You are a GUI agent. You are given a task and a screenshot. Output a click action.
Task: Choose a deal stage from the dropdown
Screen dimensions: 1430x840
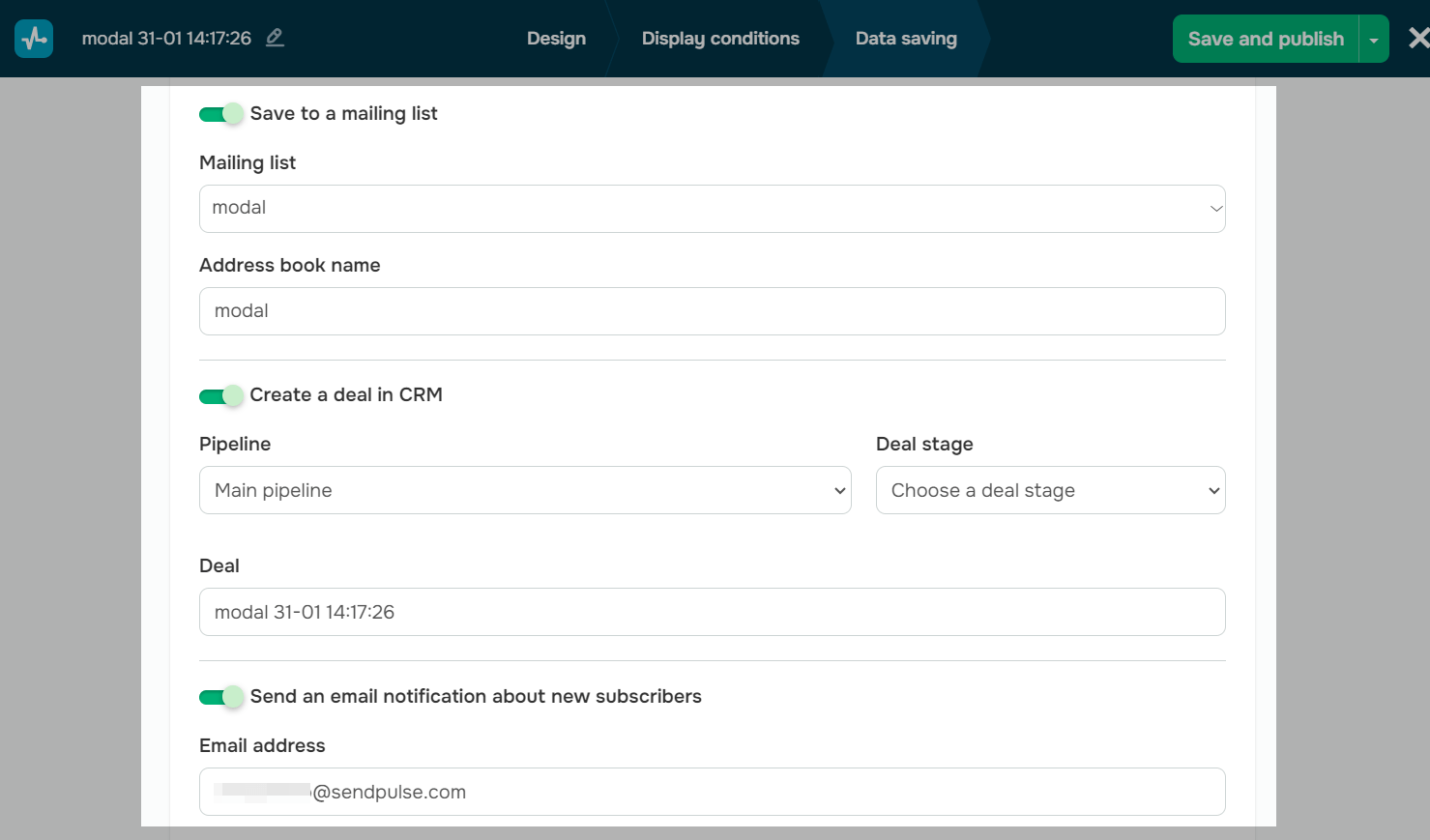(x=1050, y=490)
